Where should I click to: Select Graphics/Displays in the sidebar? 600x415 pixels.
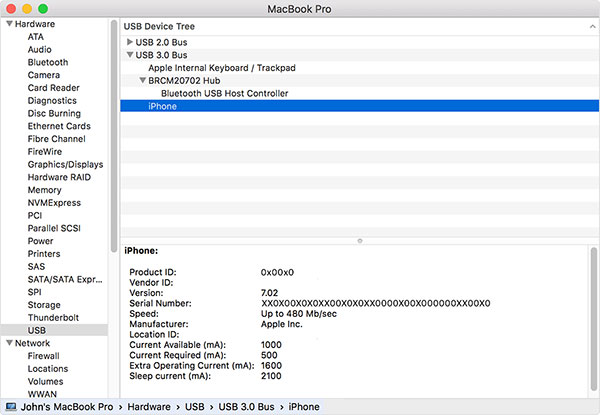coord(65,164)
